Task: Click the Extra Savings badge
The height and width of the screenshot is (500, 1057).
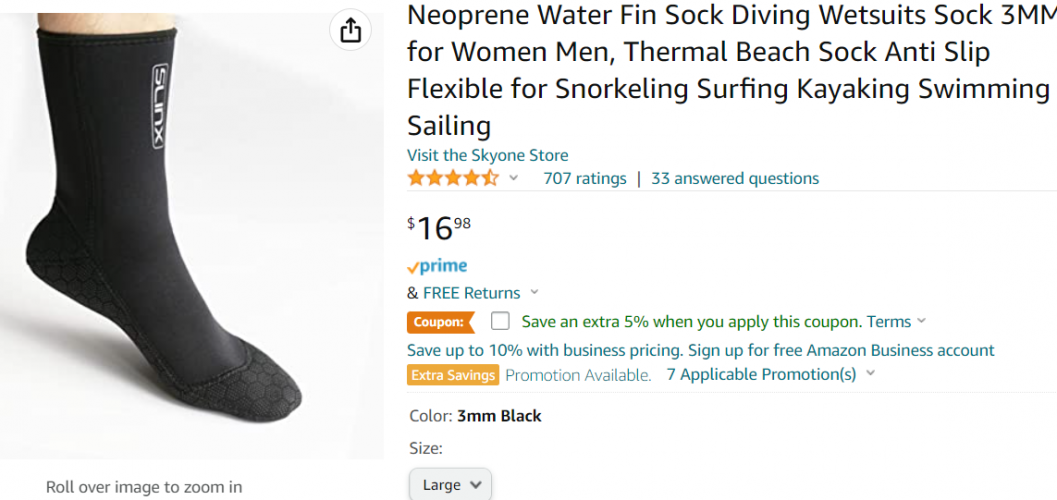Action: coord(452,375)
